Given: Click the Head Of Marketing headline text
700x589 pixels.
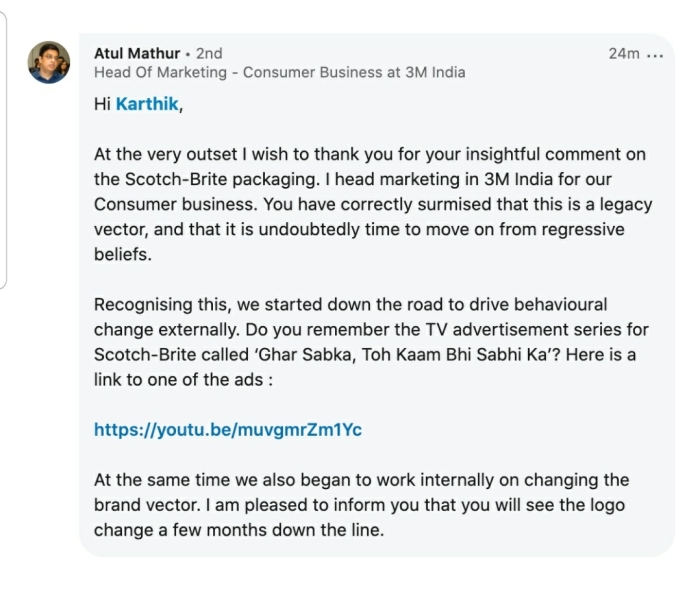Looking at the screenshot, I should [279, 72].
